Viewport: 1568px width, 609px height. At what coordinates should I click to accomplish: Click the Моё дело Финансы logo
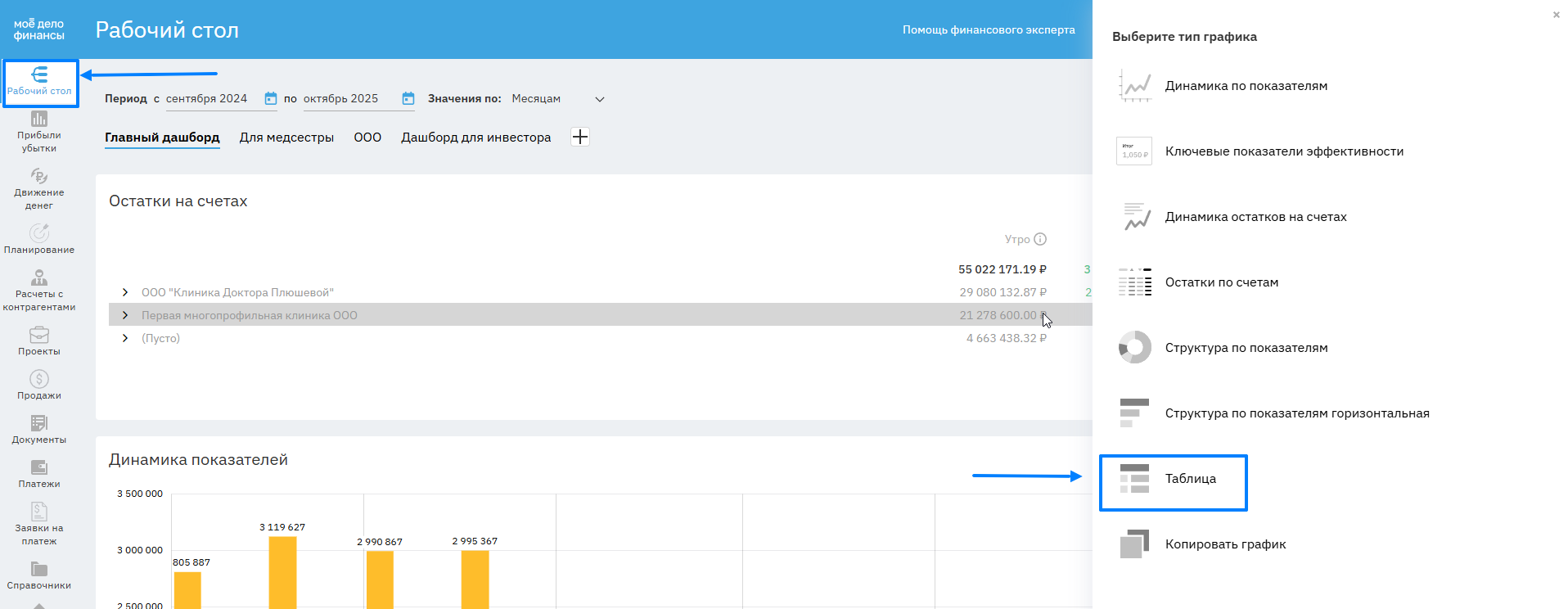tap(38, 29)
